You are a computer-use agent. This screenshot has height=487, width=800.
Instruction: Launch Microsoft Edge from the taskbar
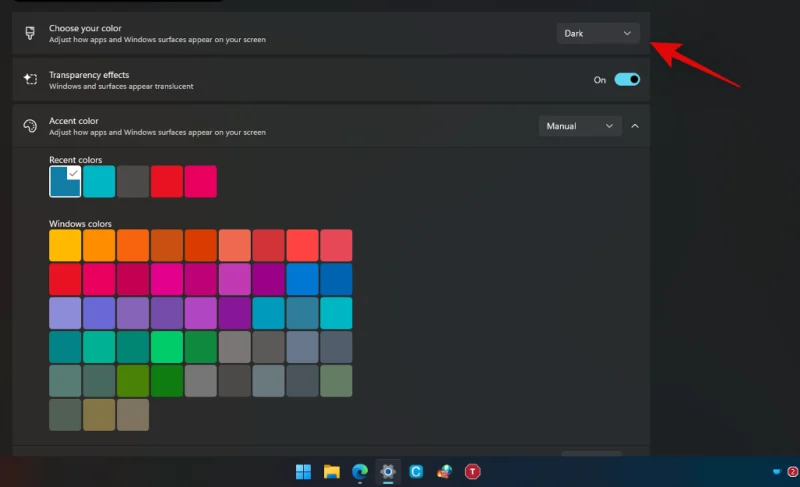[x=360, y=472]
